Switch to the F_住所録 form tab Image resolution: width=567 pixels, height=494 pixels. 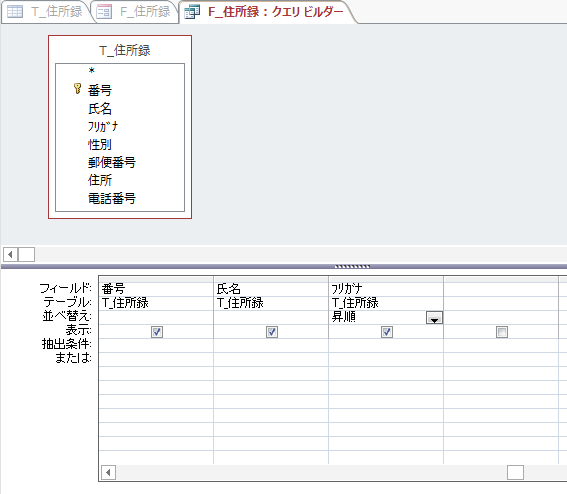[x=136, y=12]
